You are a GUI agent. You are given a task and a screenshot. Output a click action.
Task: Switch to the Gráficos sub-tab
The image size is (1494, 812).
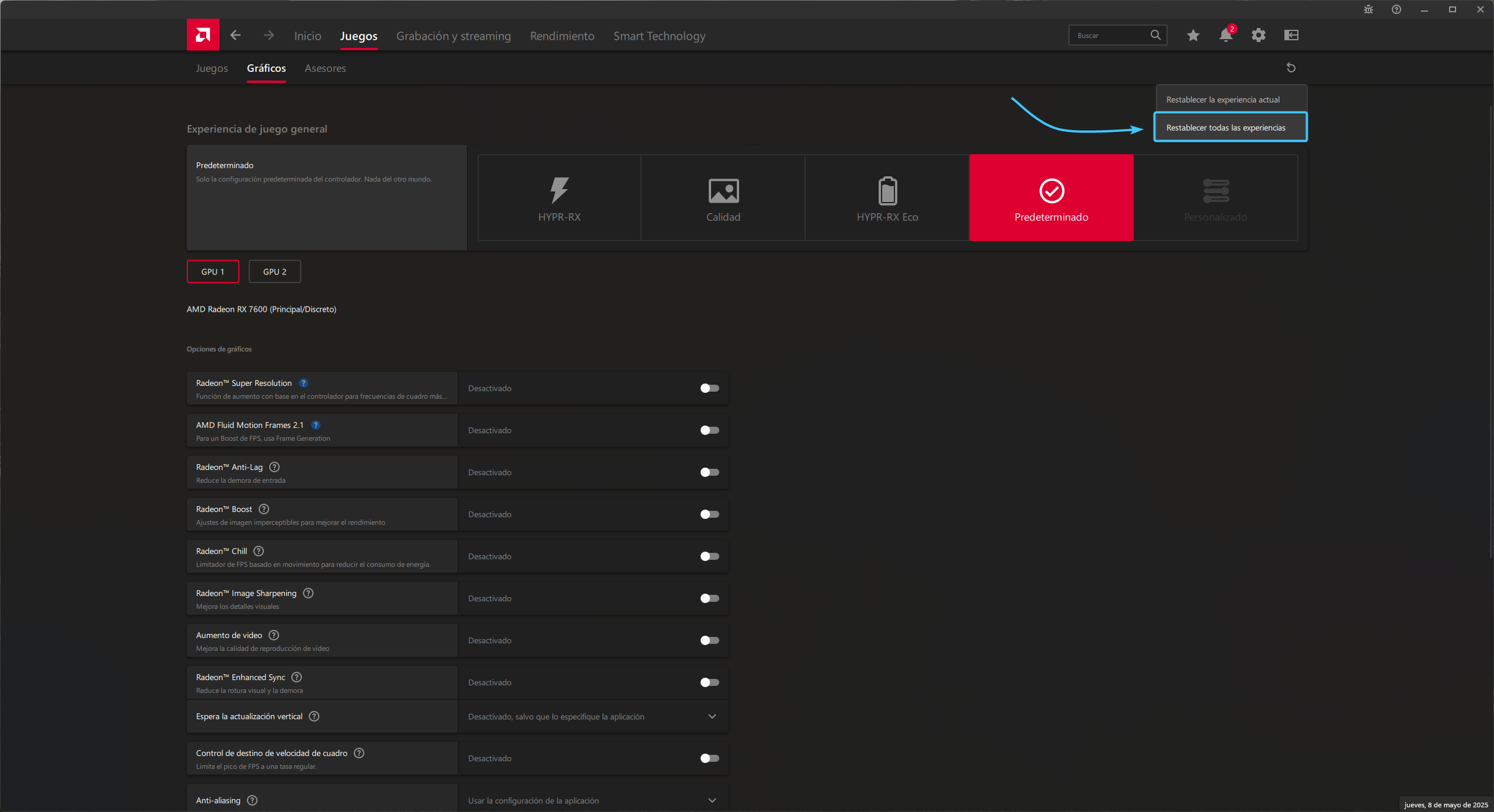[266, 68]
